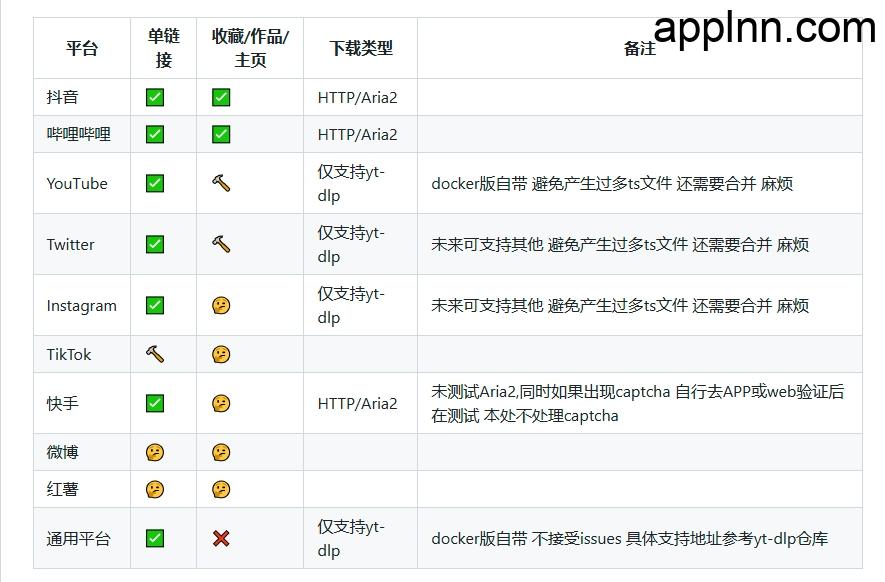Click 快手 single-link green check mark
Image resolution: width=885 pixels, height=582 pixels.
point(155,404)
